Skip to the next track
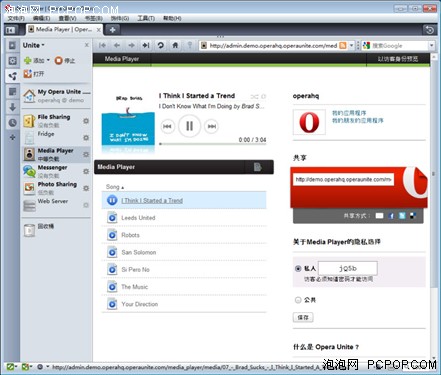 coord(211,126)
